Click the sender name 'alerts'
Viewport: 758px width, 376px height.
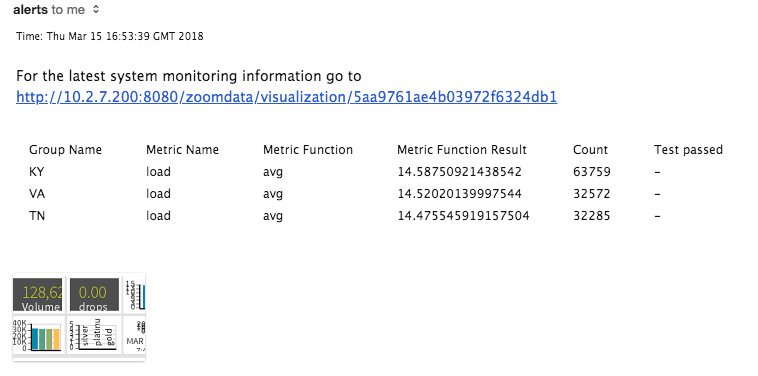[x=30, y=9]
